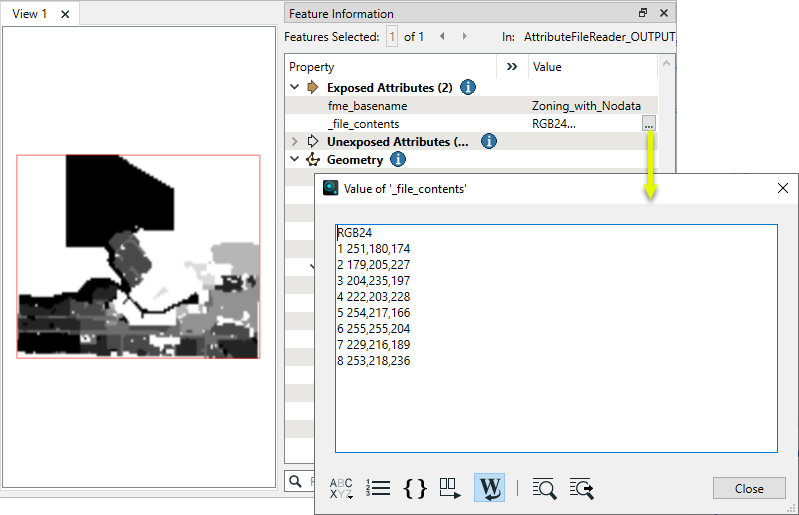Click the find in text icon
This screenshot has height=515, width=799.
click(x=544, y=488)
